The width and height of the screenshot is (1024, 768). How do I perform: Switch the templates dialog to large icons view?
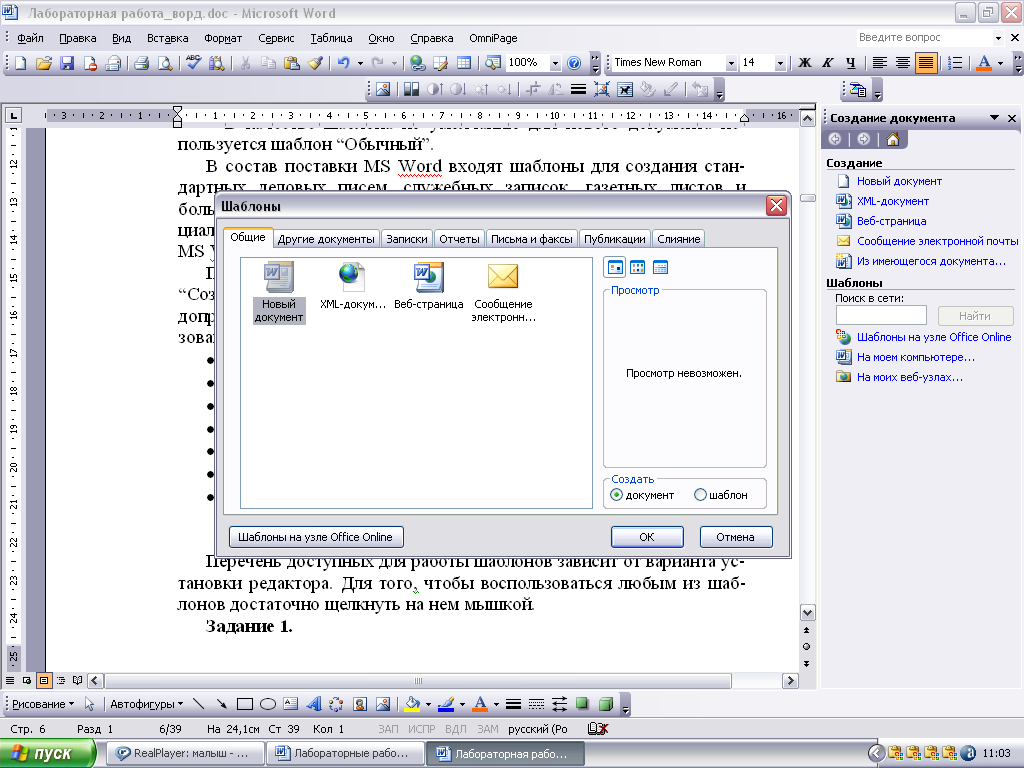point(615,267)
